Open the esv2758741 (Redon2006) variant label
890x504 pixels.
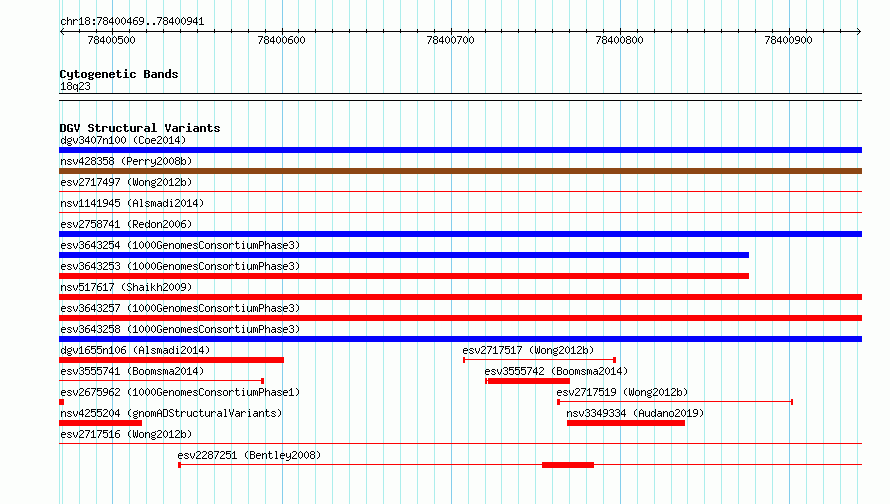tap(126, 224)
